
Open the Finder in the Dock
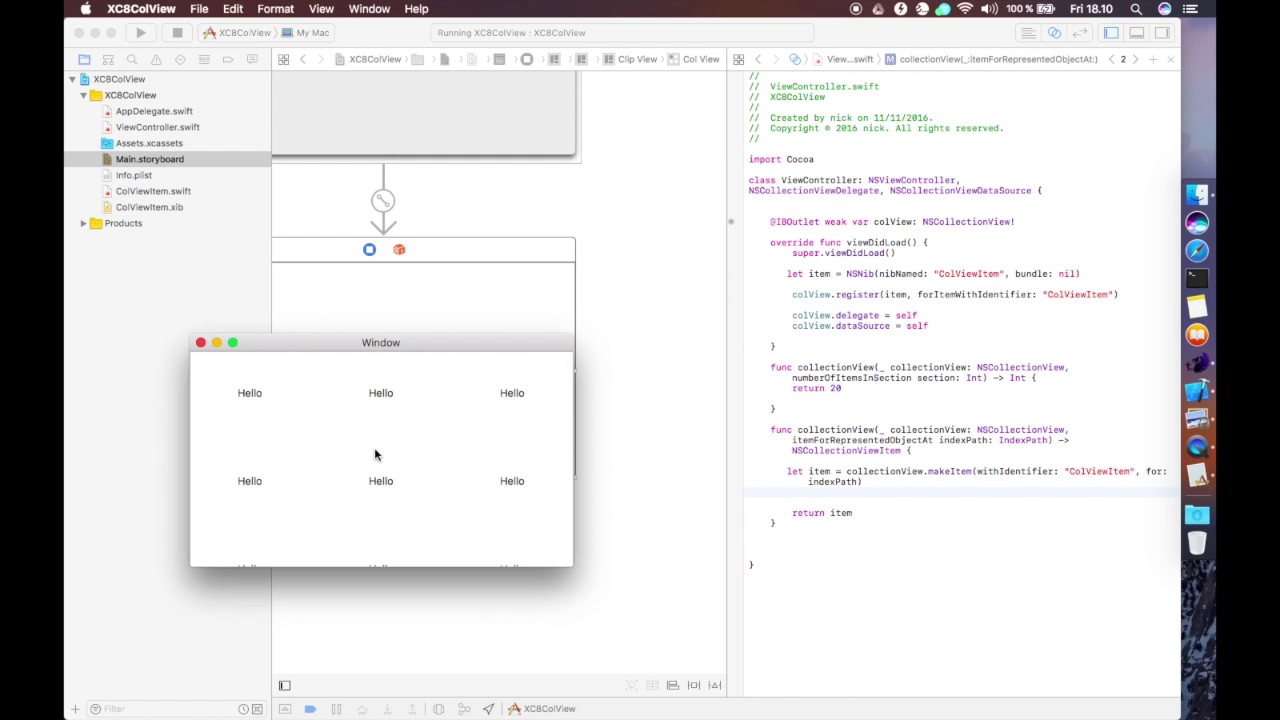[x=1197, y=194]
